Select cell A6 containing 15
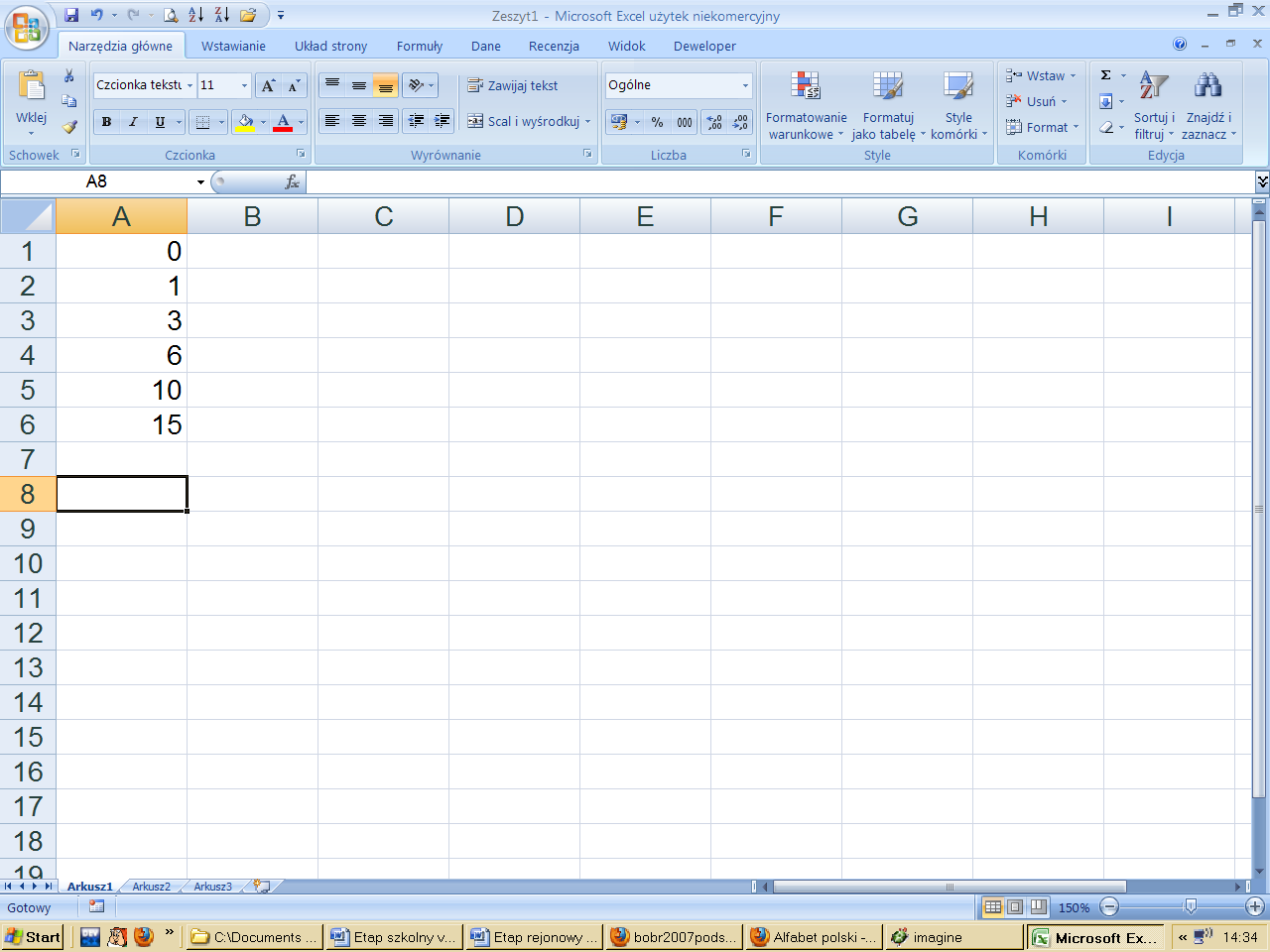1270x952 pixels. [121, 424]
